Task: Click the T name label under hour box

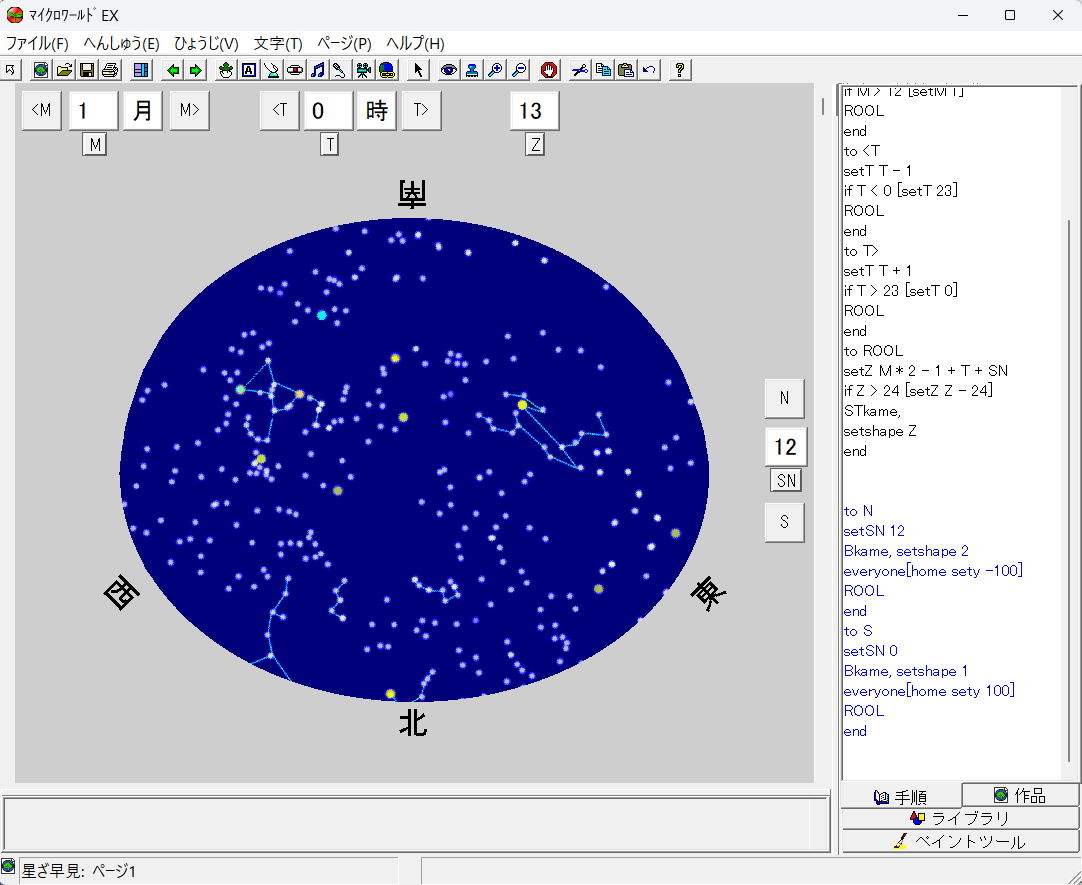Action: pos(330,145)
